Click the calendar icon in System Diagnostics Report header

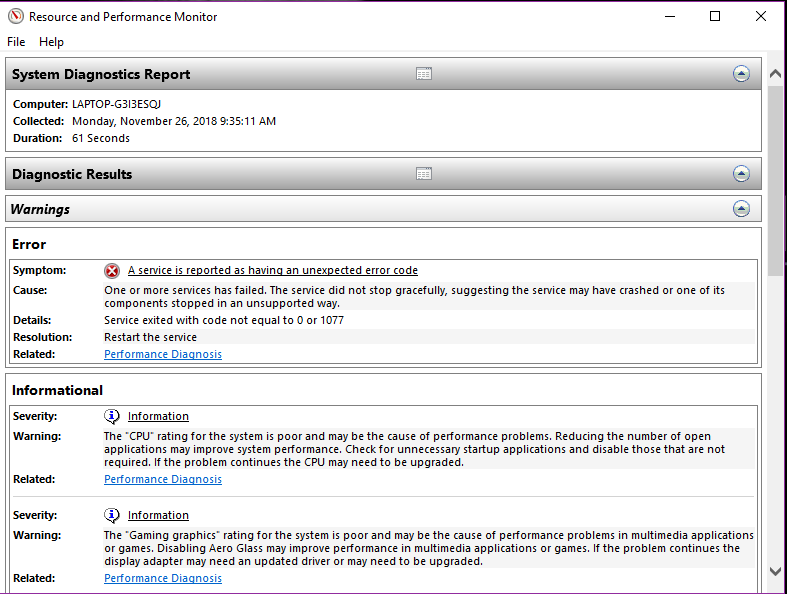pos(424,74)
